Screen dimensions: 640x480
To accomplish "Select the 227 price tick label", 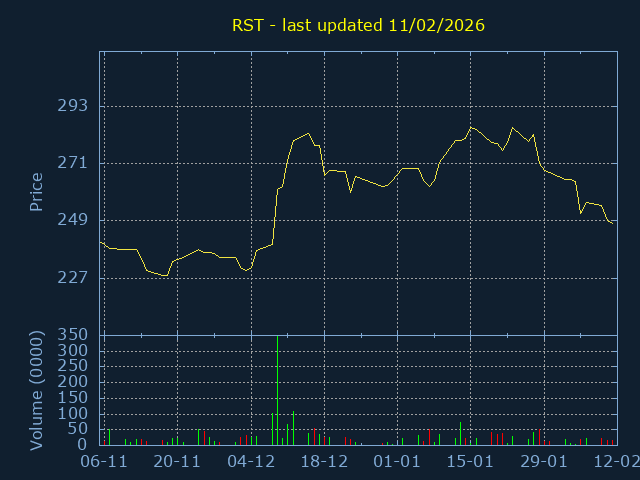I will click(x=73, y=277).
